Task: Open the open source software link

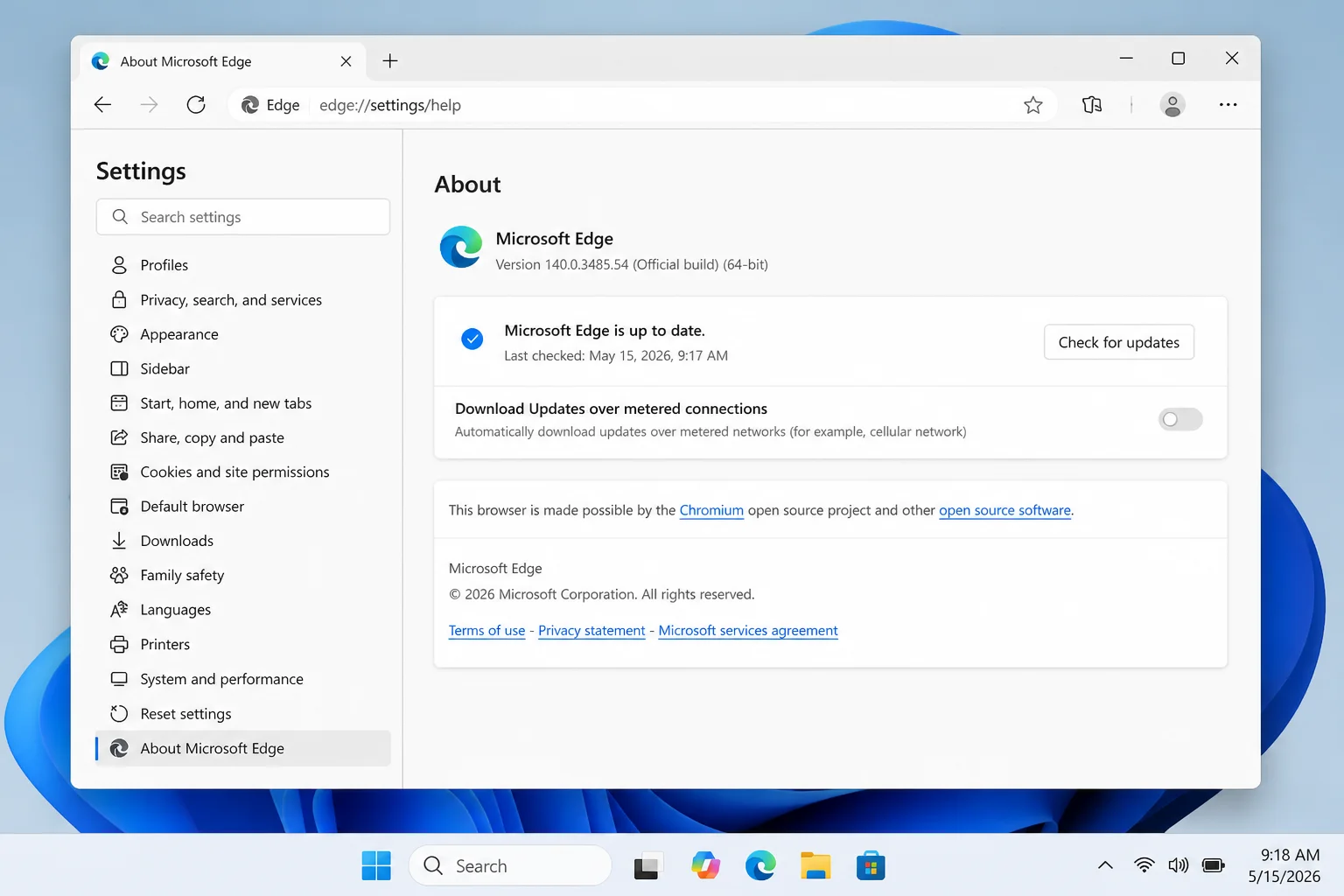Action: point(1004,510)
